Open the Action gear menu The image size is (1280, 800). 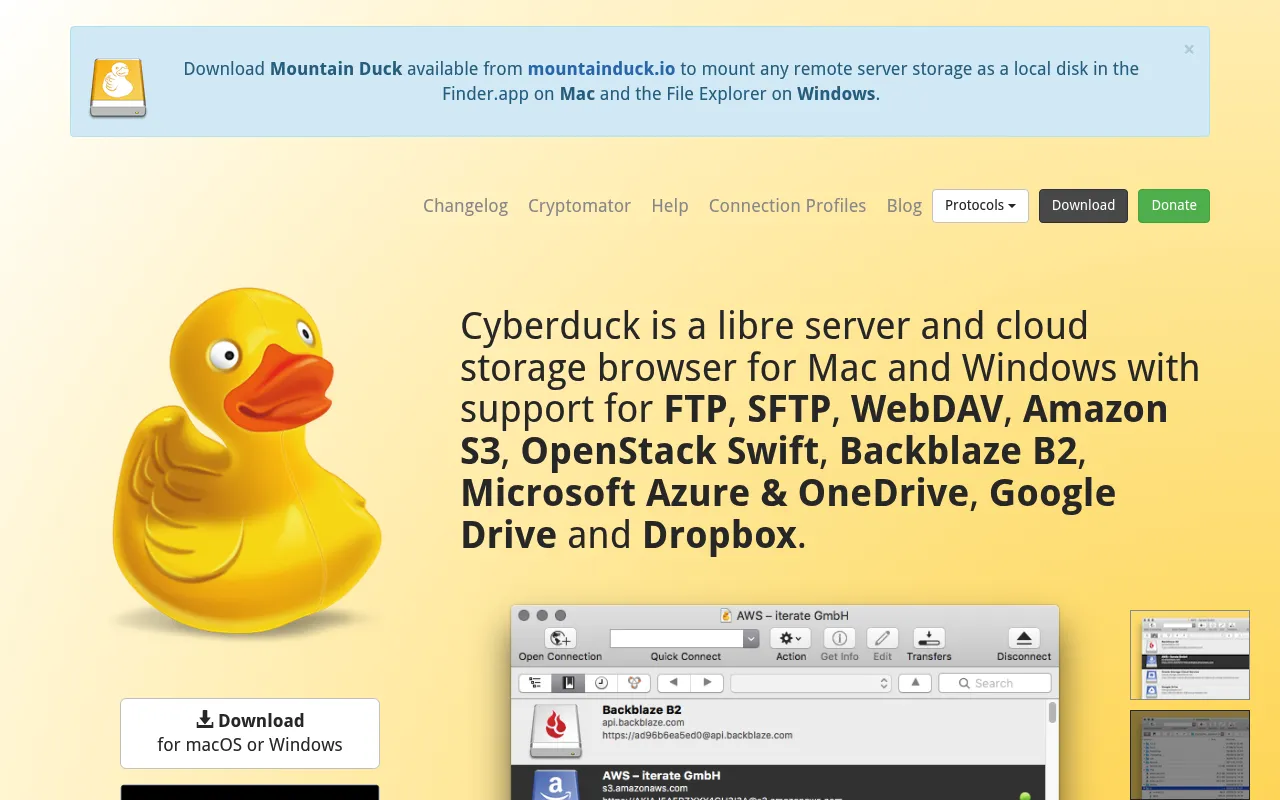[x=790, y=638]
